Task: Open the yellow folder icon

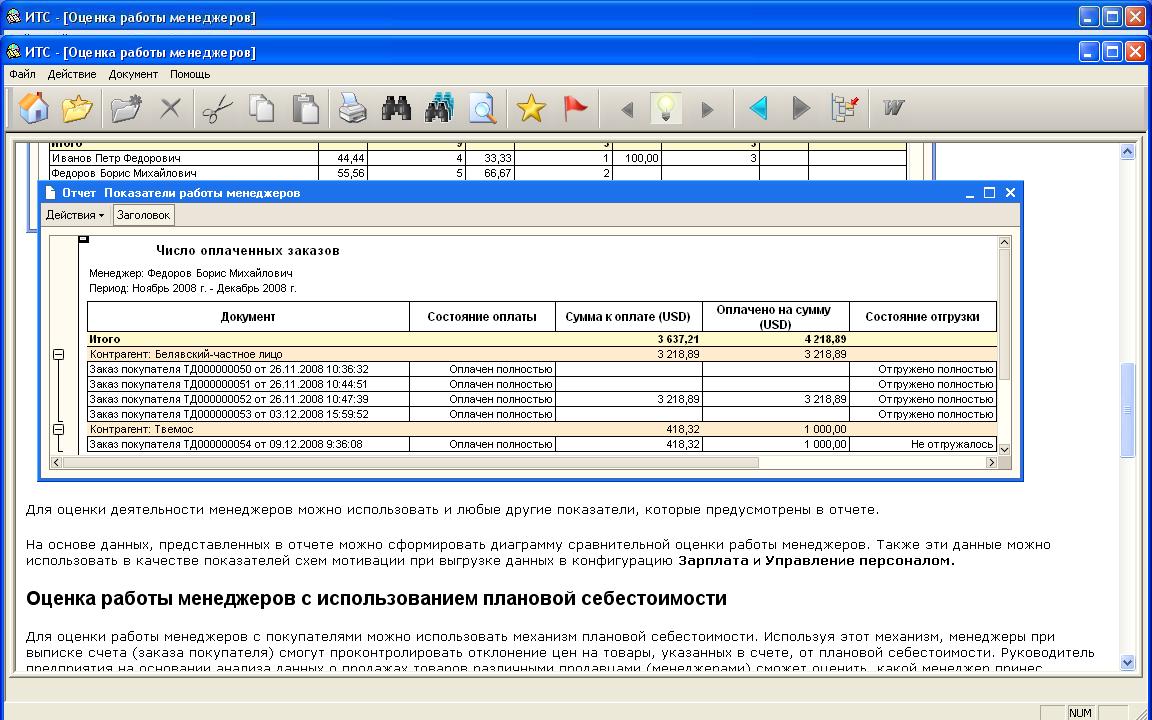Action: 77,108
